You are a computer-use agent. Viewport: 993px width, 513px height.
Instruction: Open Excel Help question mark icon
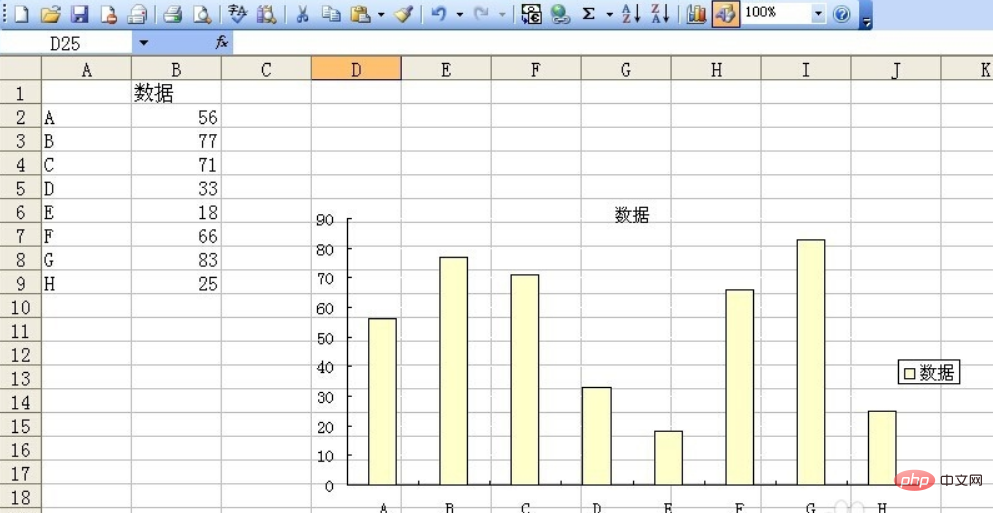841,13
